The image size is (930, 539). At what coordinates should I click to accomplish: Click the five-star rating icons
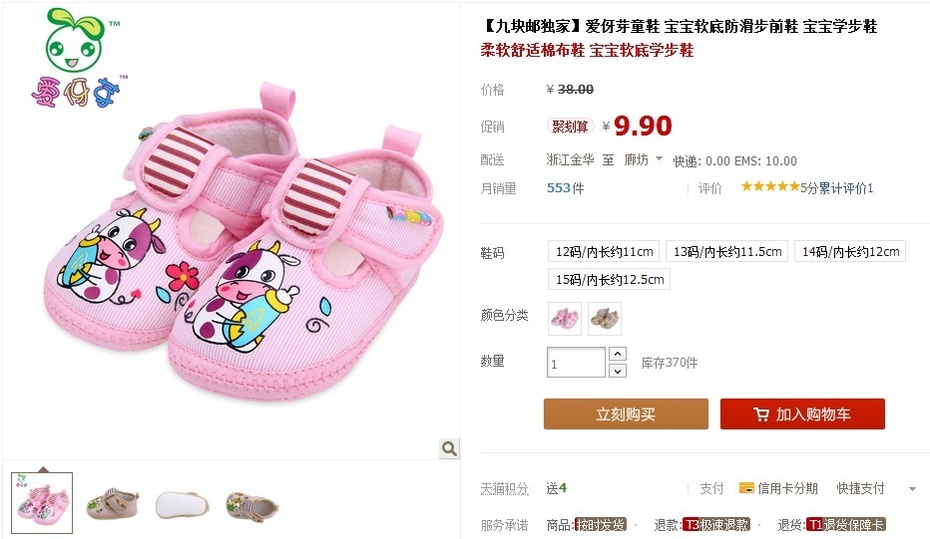[770, 187]
